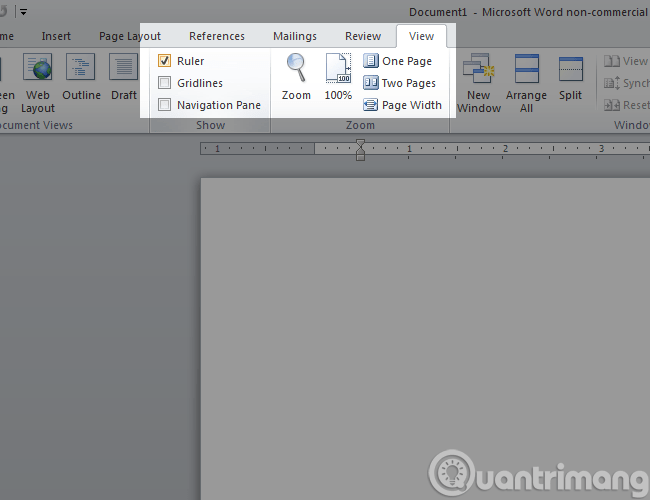650x500 pixels.
Task: Open the Insert tab
Action: point(56,36)
